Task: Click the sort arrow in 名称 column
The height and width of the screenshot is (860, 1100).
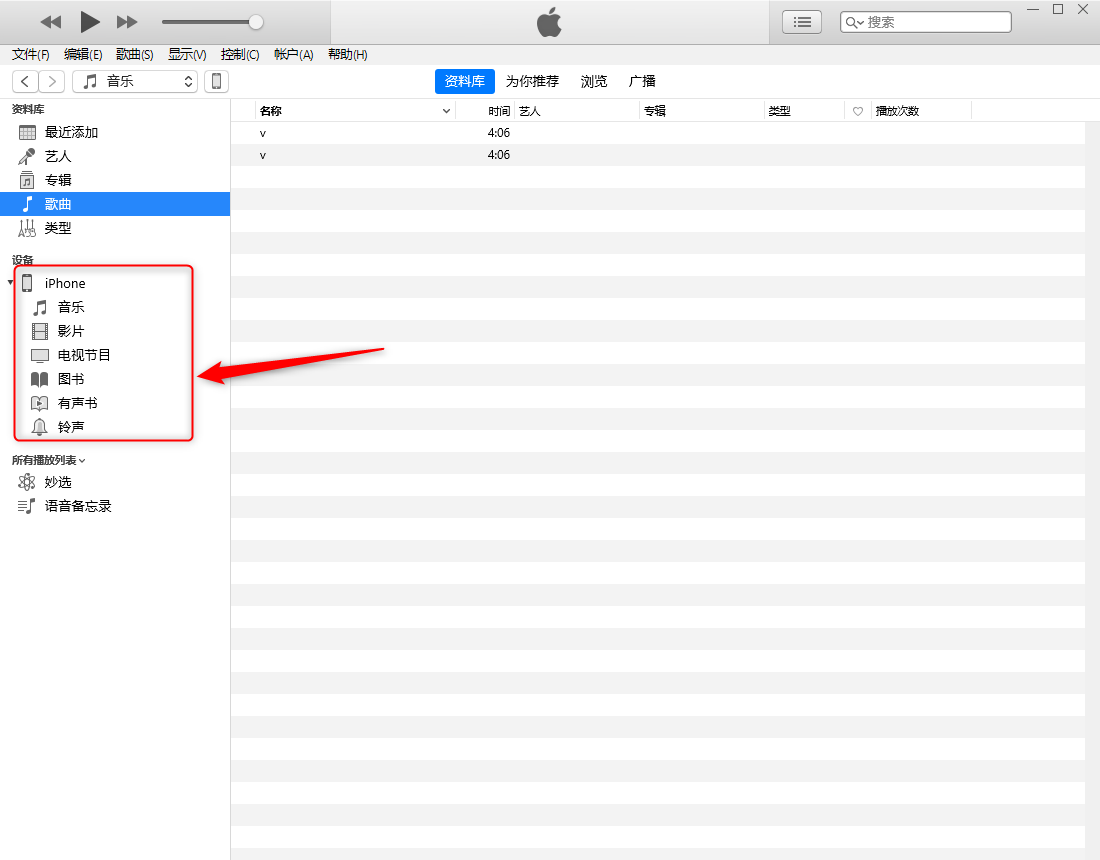Action: point(446,111)
